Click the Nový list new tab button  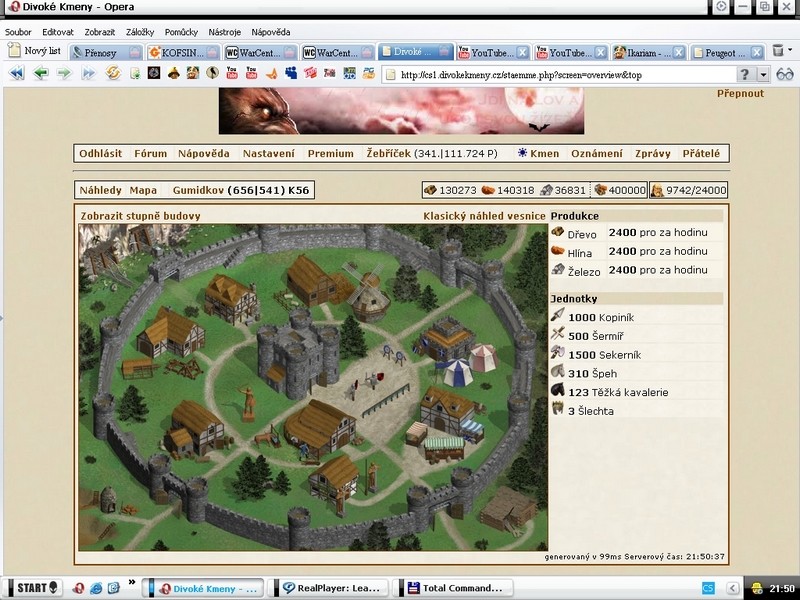tap(35, 51)
